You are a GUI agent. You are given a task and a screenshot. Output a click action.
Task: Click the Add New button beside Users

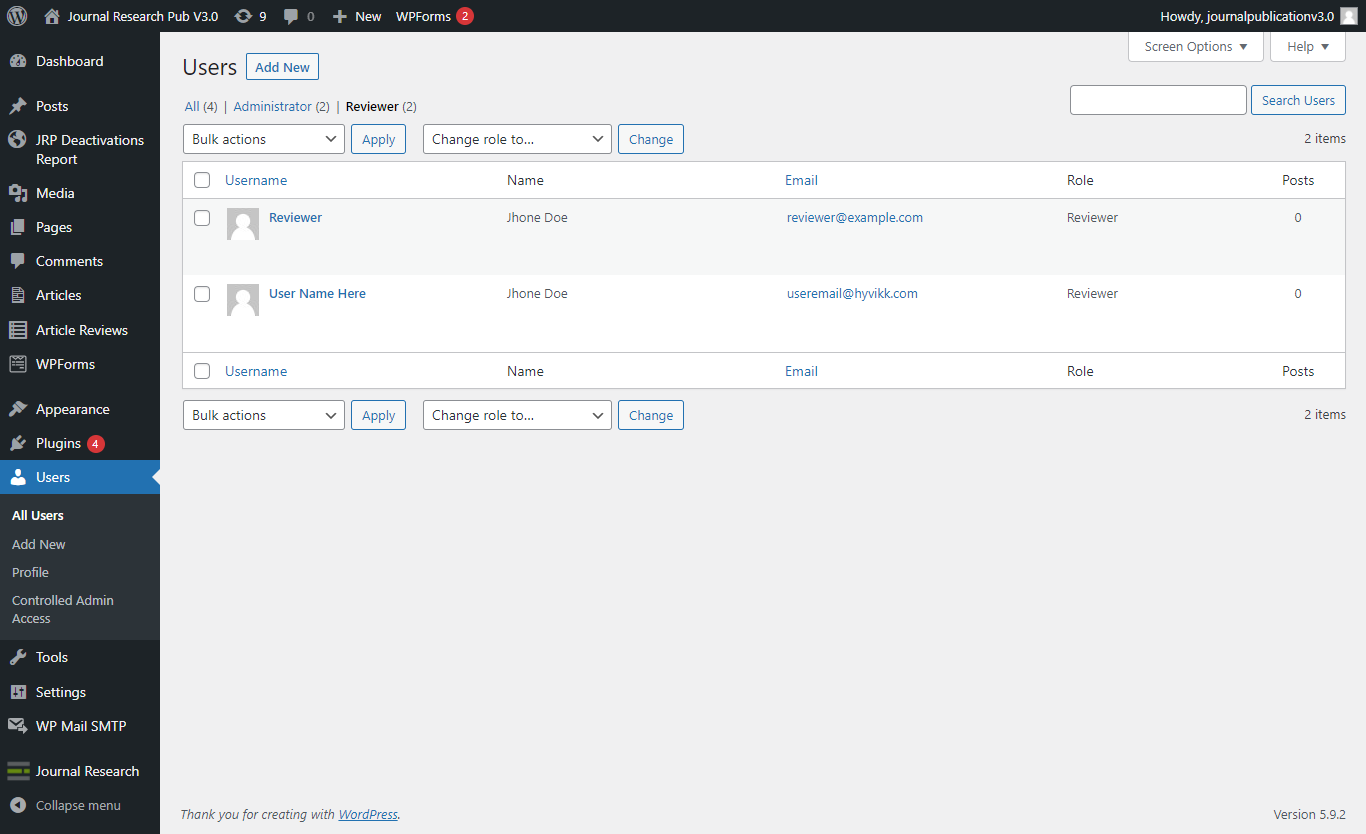[282, 67]
